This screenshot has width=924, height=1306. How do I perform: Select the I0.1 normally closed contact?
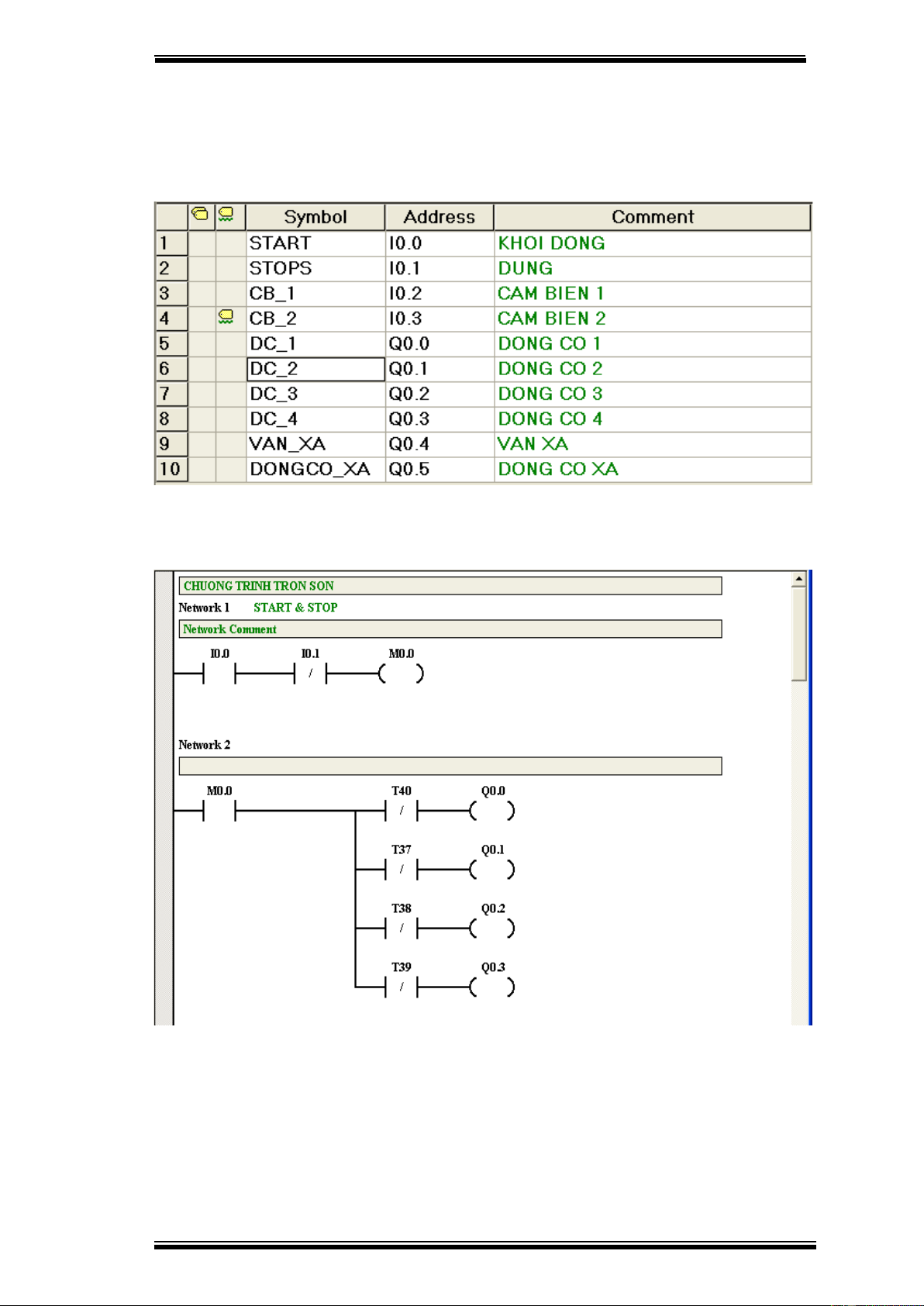click(x=310, y=674)
